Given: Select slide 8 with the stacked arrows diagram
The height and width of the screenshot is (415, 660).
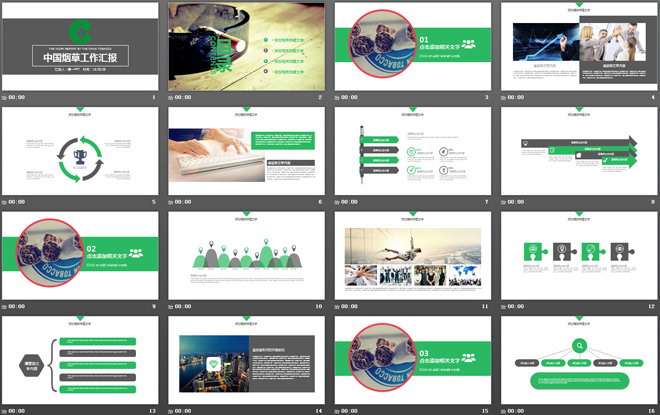Looking at the screenshot, I should [x=578, y=149].
